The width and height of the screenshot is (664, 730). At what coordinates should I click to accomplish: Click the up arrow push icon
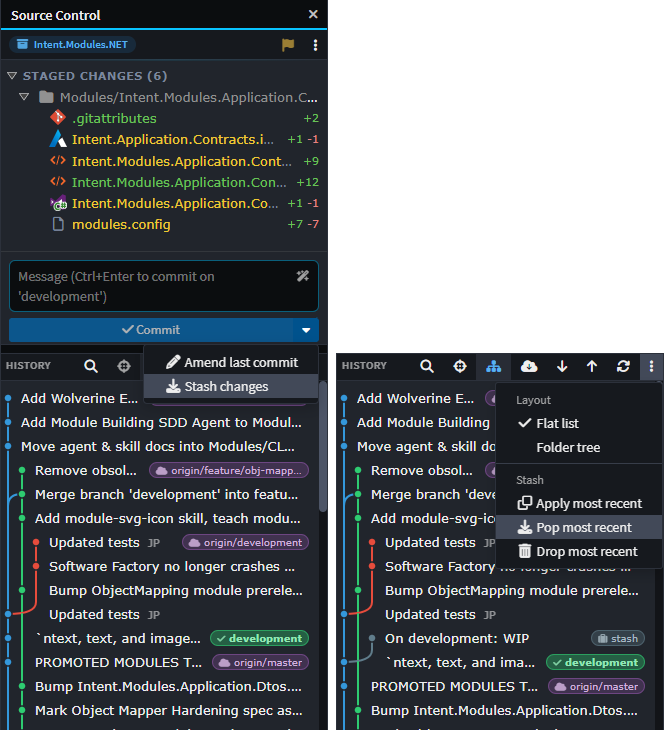coord(592,366)
